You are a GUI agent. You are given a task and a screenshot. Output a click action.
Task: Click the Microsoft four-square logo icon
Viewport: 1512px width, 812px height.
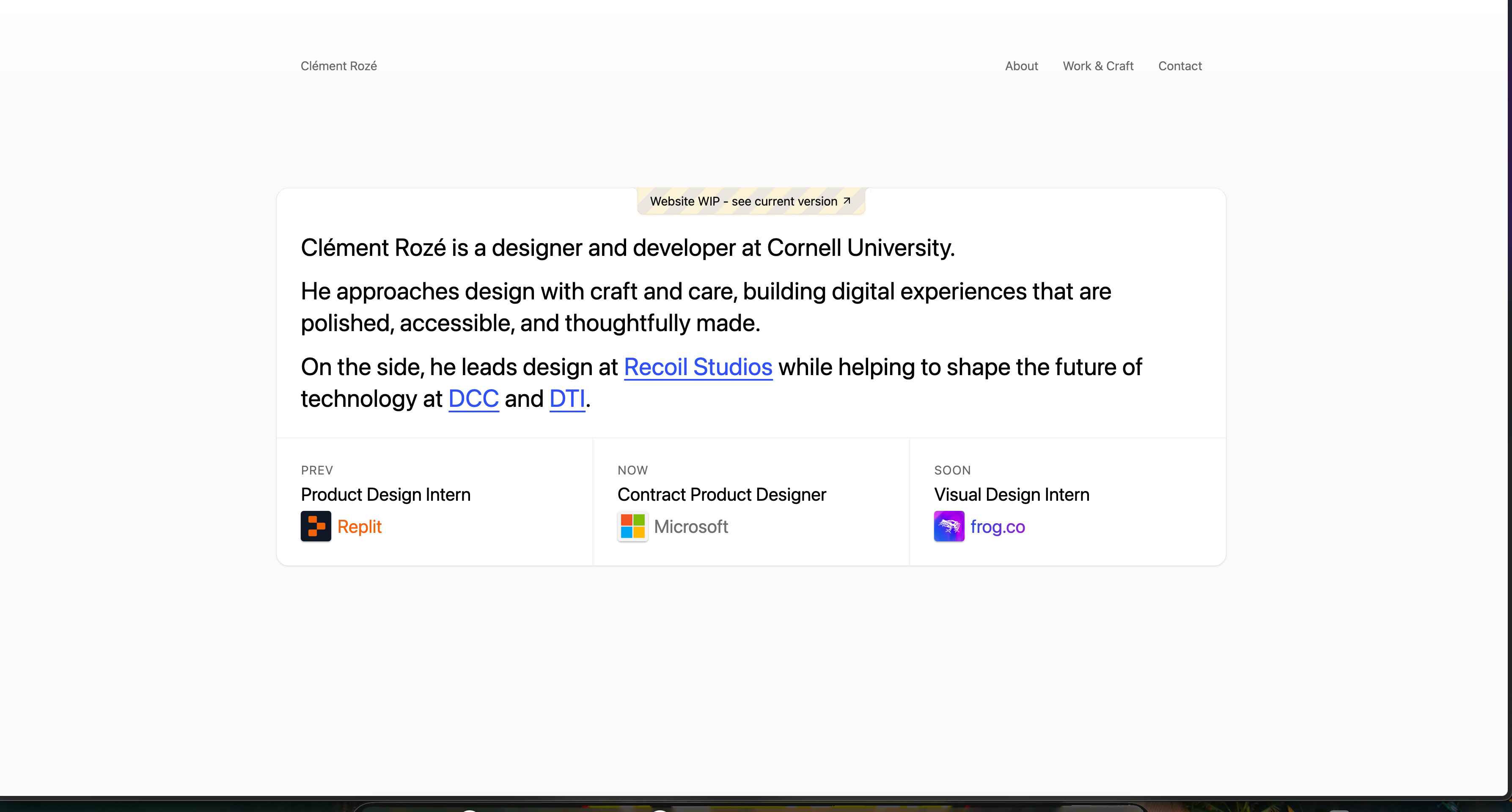(x=633, y=526)
